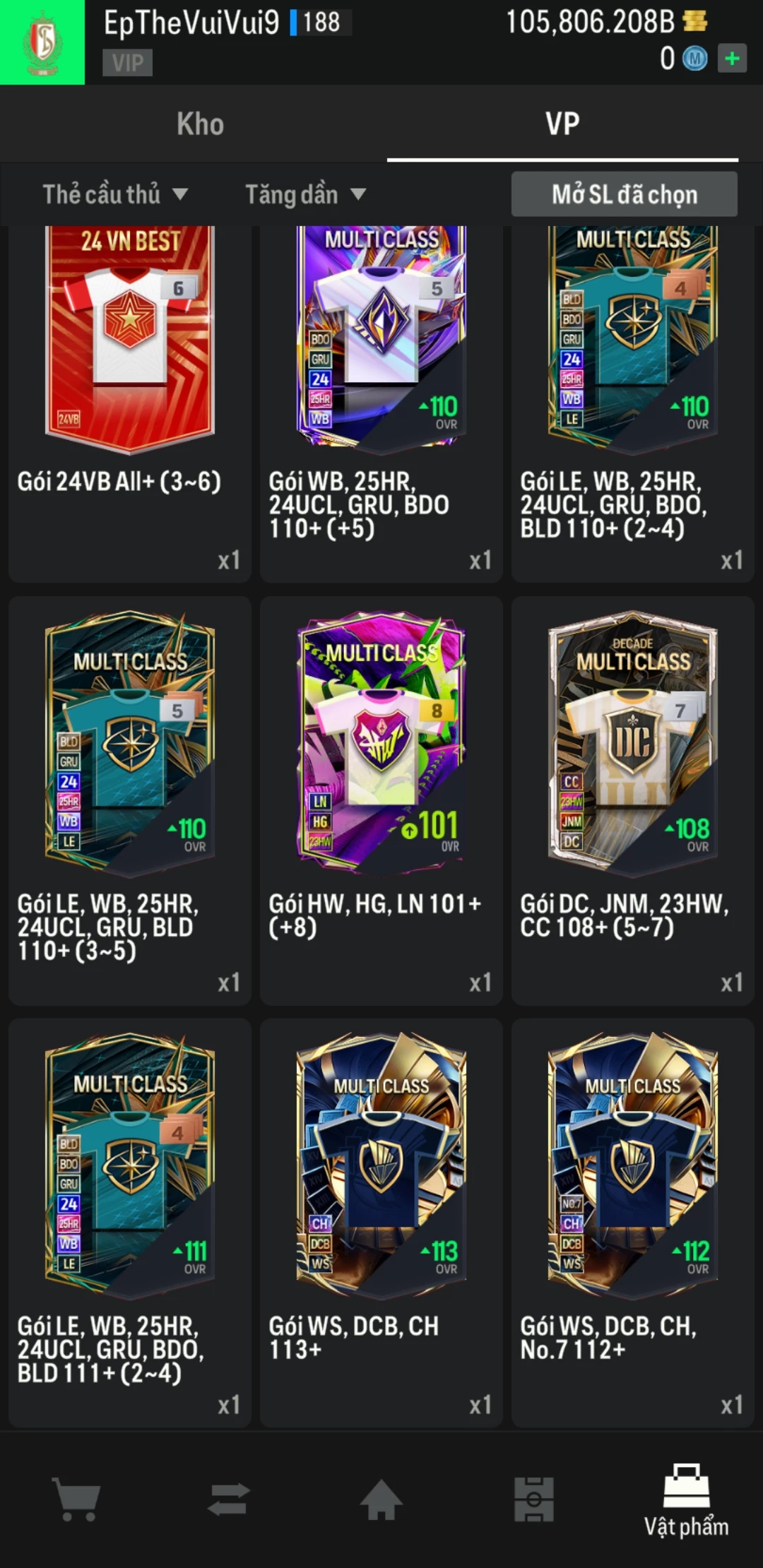The height and width of the screenshot is (1568, 763).
Task: Expand the Tăng dần sort dropdown
Action: [305, 194]
